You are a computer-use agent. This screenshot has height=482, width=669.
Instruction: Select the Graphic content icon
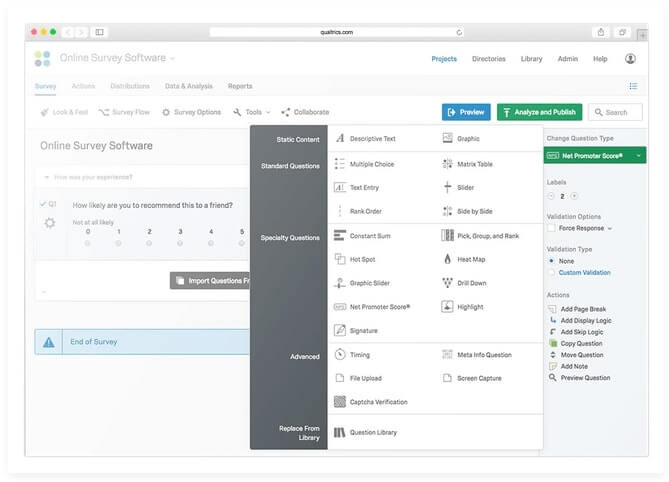pyautogui.click(x=447, y=138)
